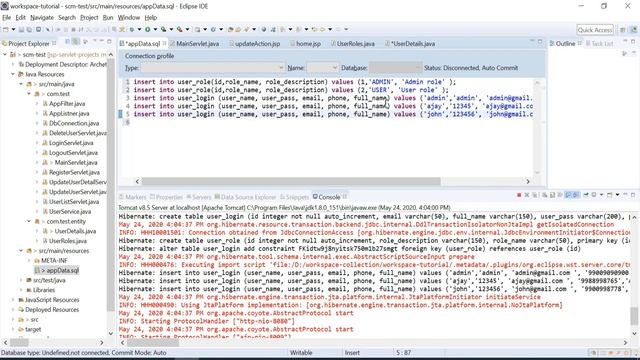This screenshot has width=640, height=360.
Task: Open the File menu
Action: (7, 18)
